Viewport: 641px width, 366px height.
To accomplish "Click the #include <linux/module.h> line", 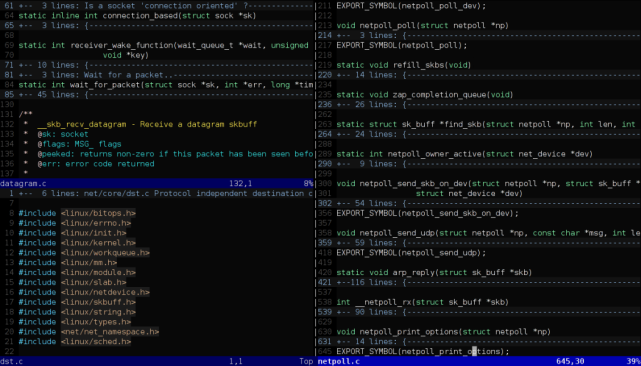I will pos(77,272).
